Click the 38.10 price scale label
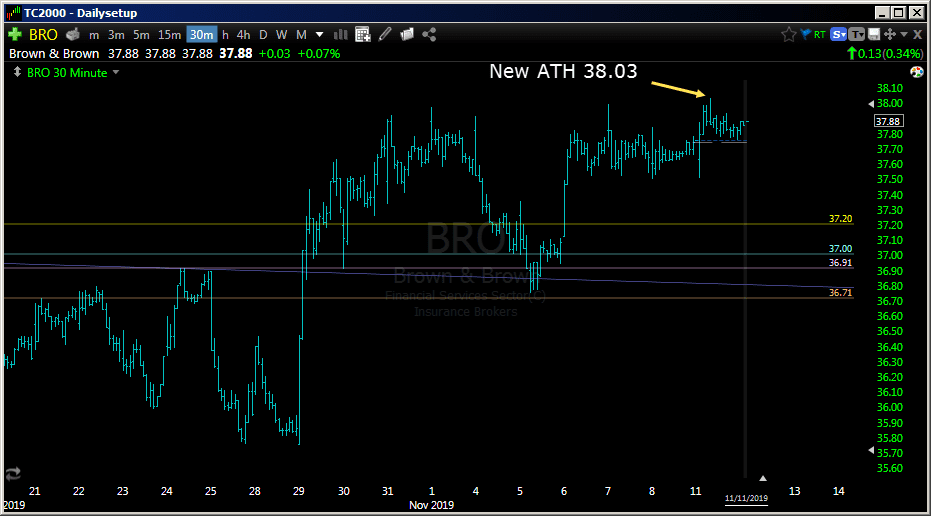 (889, 88)
